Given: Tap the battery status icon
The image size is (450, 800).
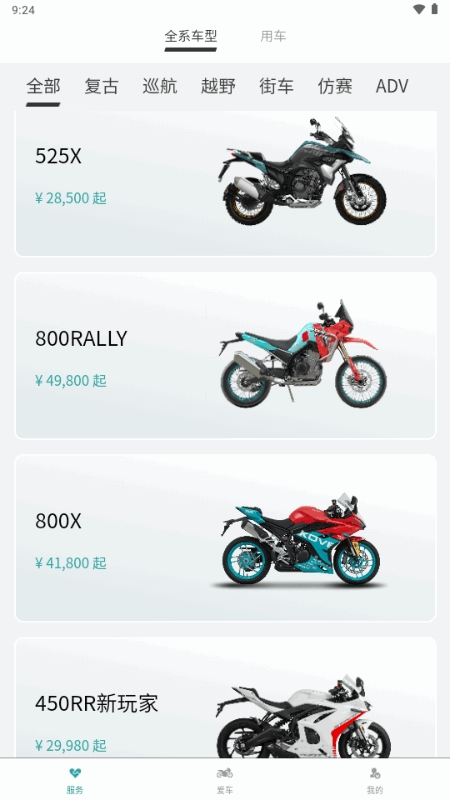Looking at the screenshot, I should [434, 9].
